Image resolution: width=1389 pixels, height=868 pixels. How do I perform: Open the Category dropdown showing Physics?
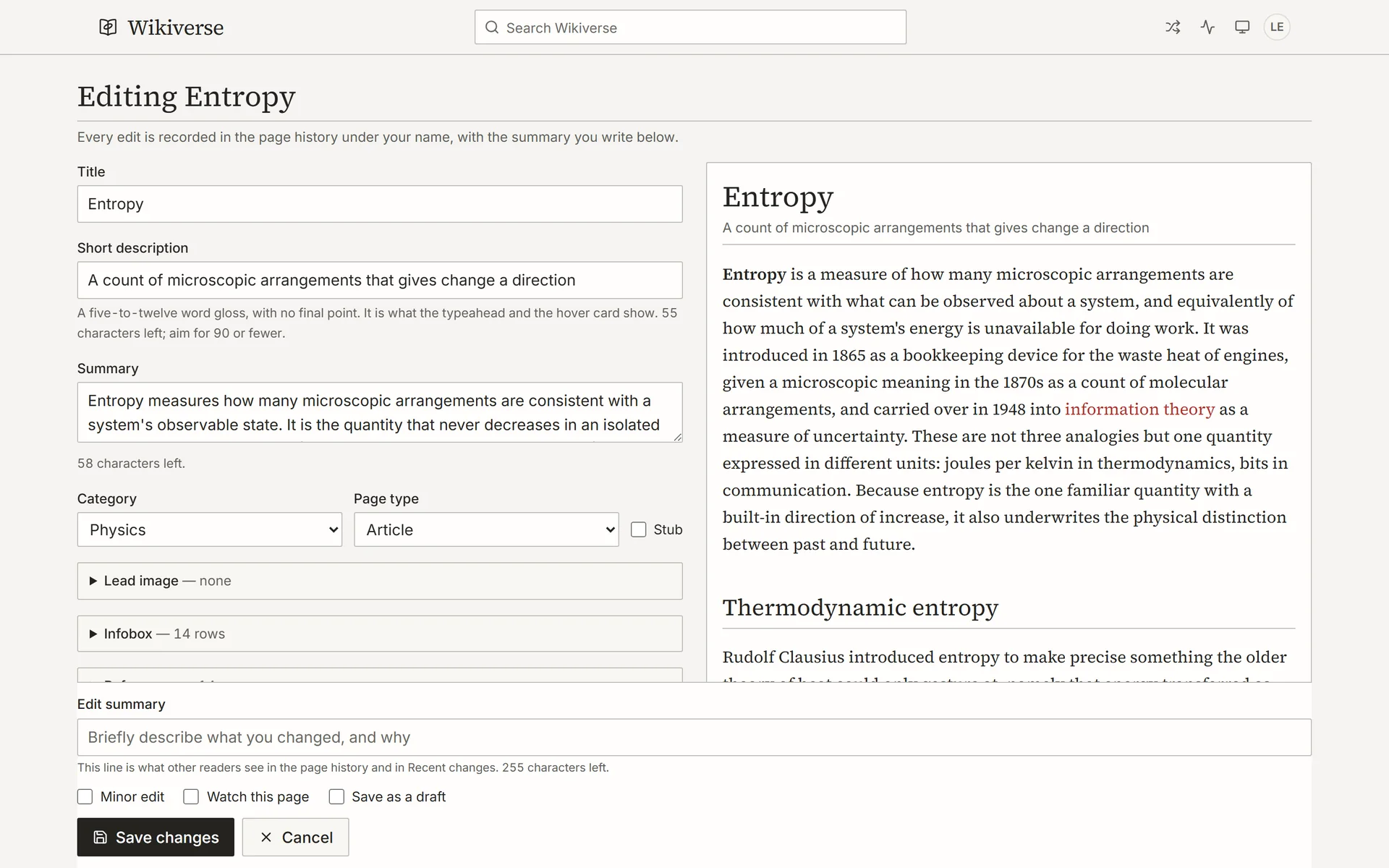(210, 529)
